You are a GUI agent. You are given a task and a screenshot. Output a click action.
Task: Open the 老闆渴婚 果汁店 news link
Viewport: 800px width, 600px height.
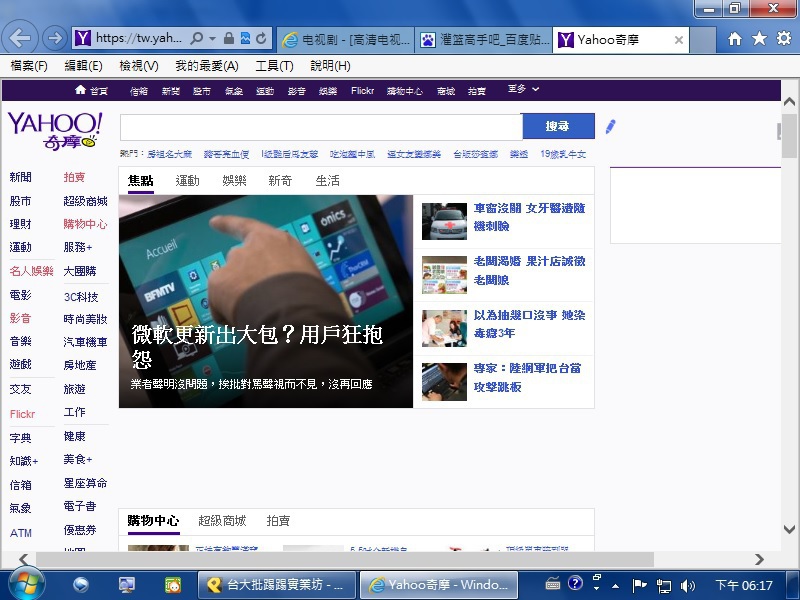click(x=529, y=270)
